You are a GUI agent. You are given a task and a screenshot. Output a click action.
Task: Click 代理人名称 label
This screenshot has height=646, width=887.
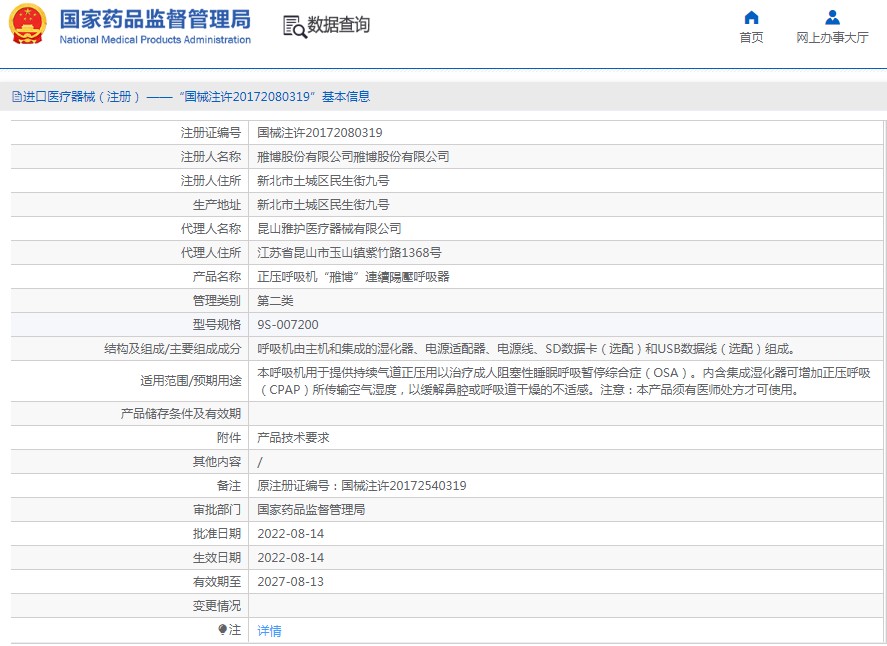pos(210,229)
